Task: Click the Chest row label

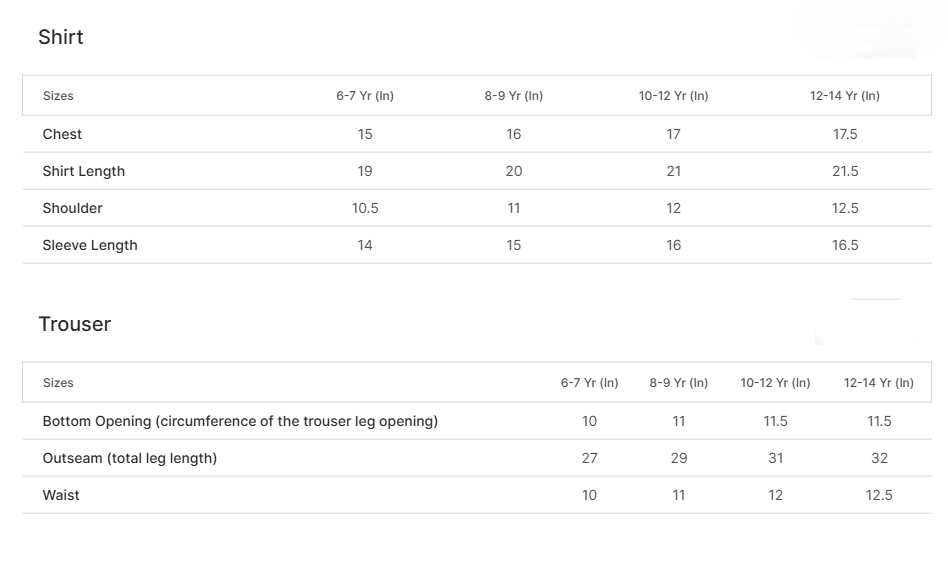Action: [62, 134]
